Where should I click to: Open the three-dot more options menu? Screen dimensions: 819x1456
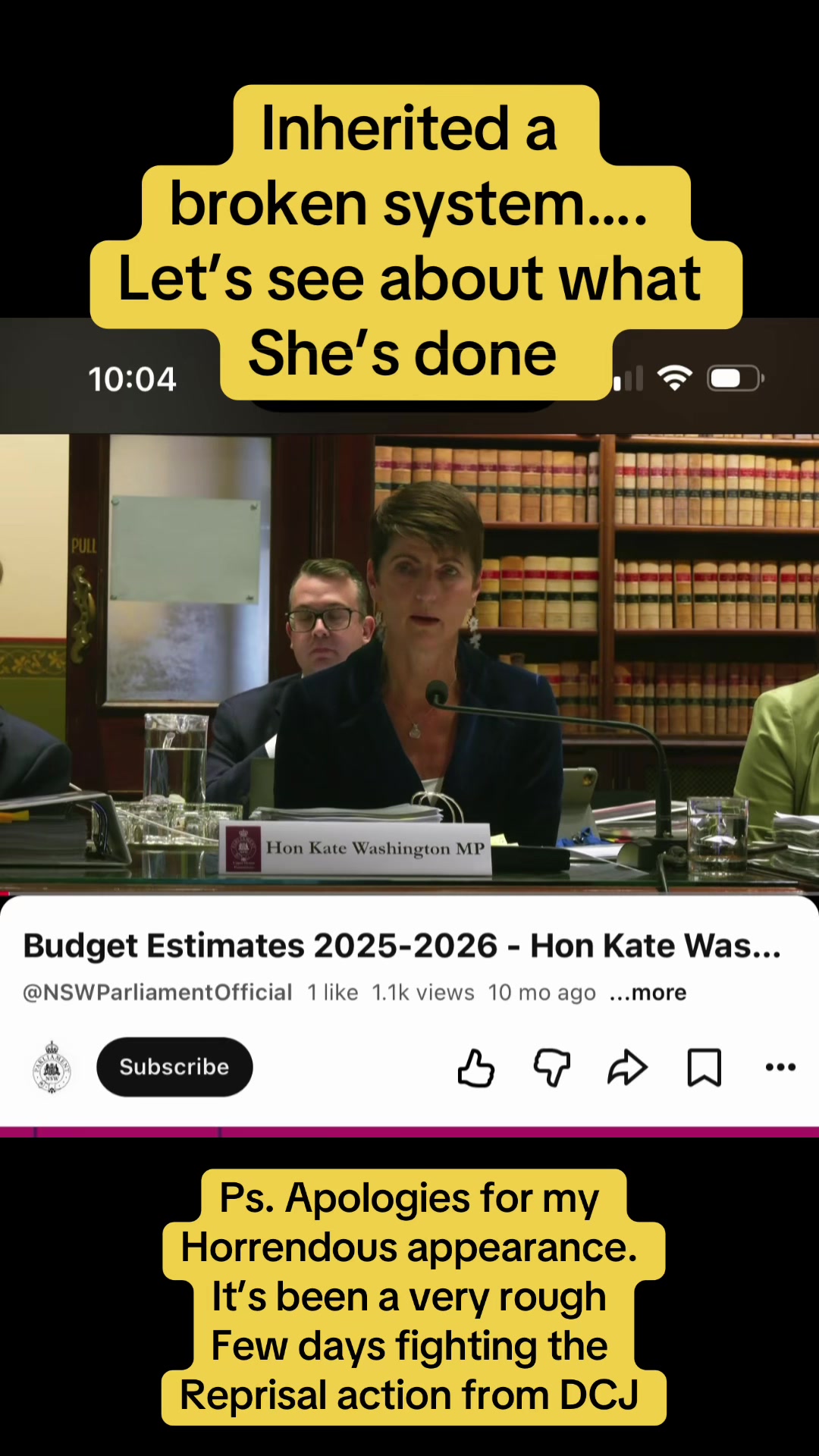780,1067
